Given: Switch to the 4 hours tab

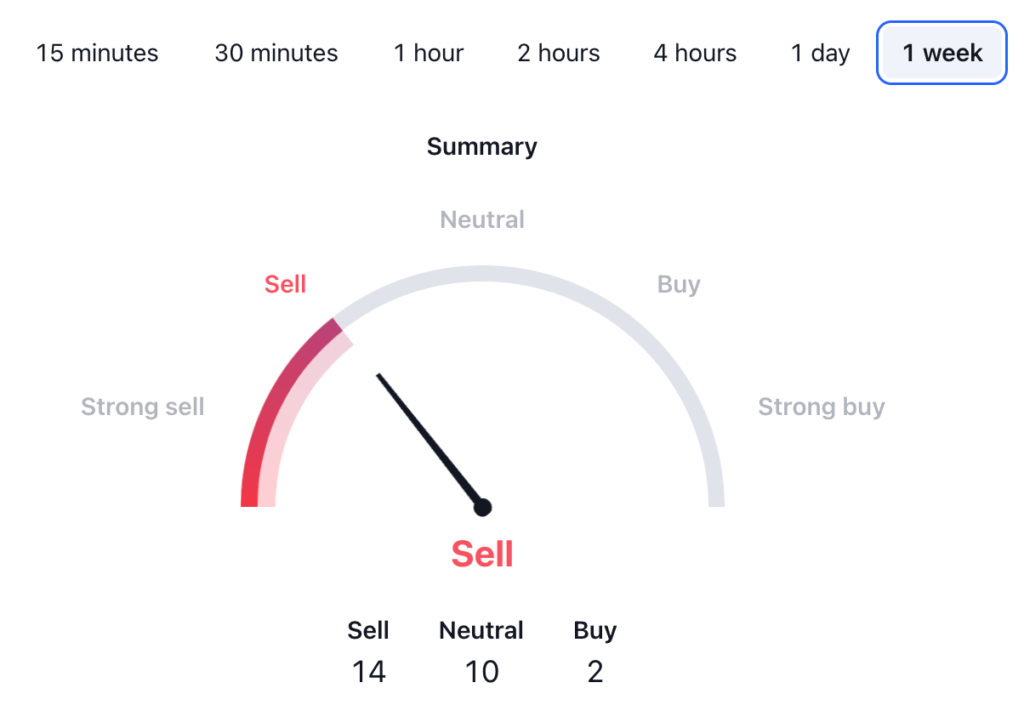Looking at the screenshot, I should pos(695,53).
